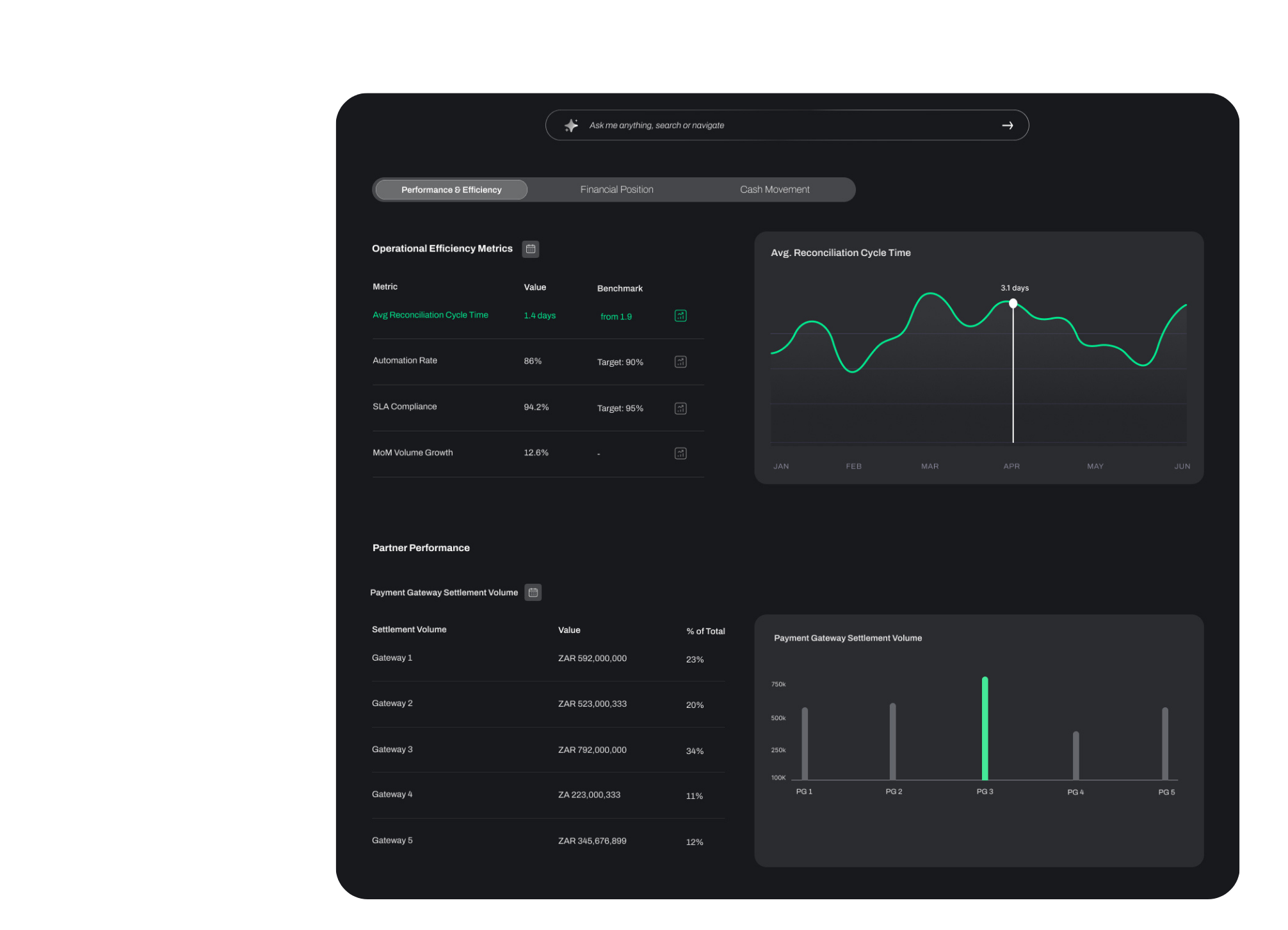The height and width of the screenshot is (930, 1288).
Task: Click chart icon in MoM Volume Growth row
Action: [680, 453]
